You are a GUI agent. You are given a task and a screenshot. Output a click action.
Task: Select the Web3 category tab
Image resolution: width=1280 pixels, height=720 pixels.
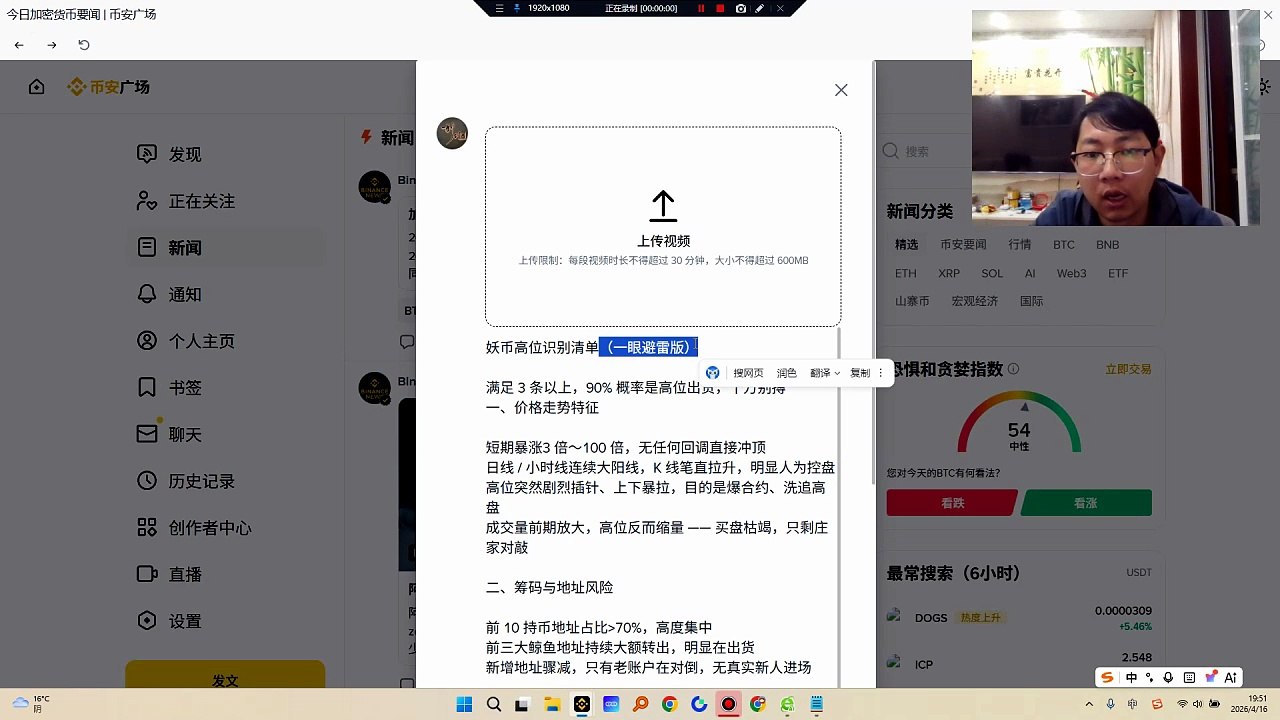1071,273
